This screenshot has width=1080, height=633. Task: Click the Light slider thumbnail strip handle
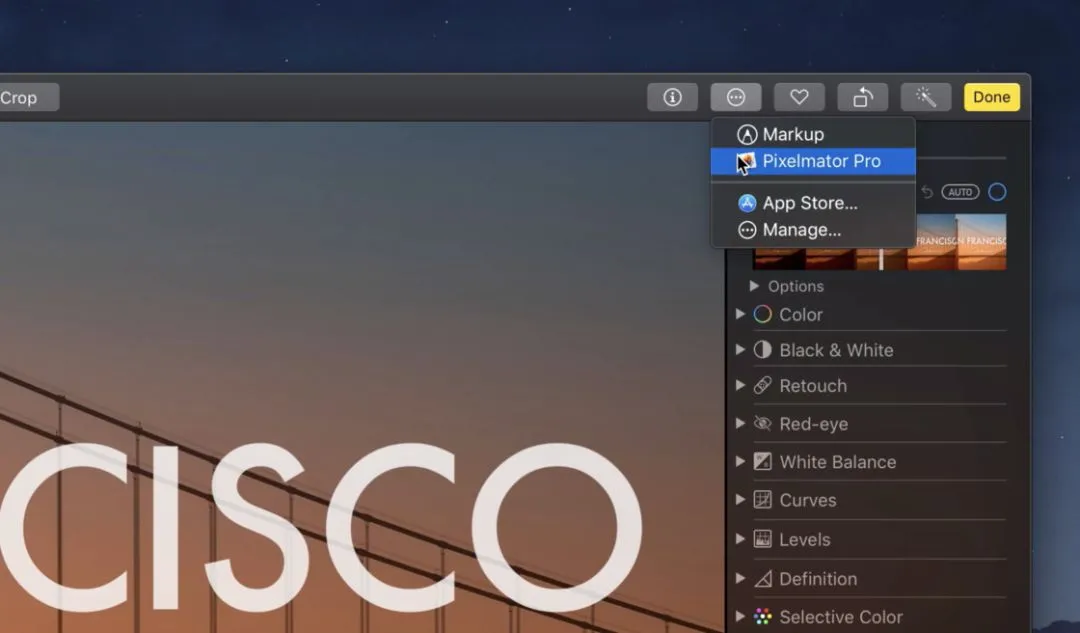pyautogui.click(x=881, y=259)
